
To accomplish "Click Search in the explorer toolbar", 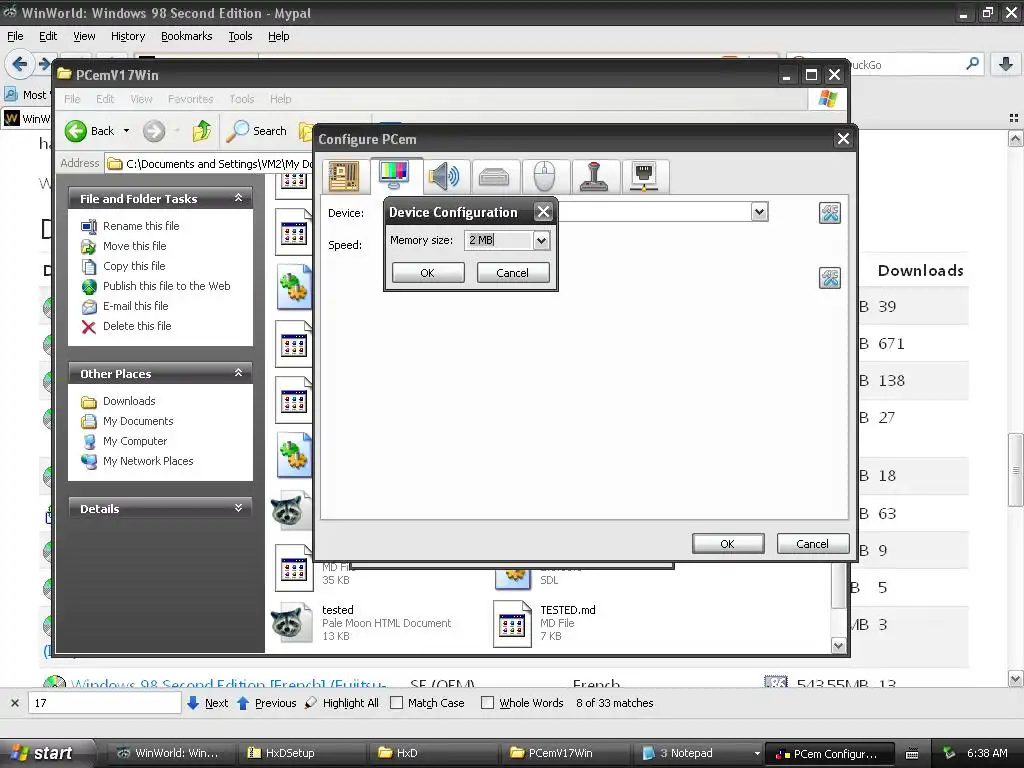I will pos(257,131).
